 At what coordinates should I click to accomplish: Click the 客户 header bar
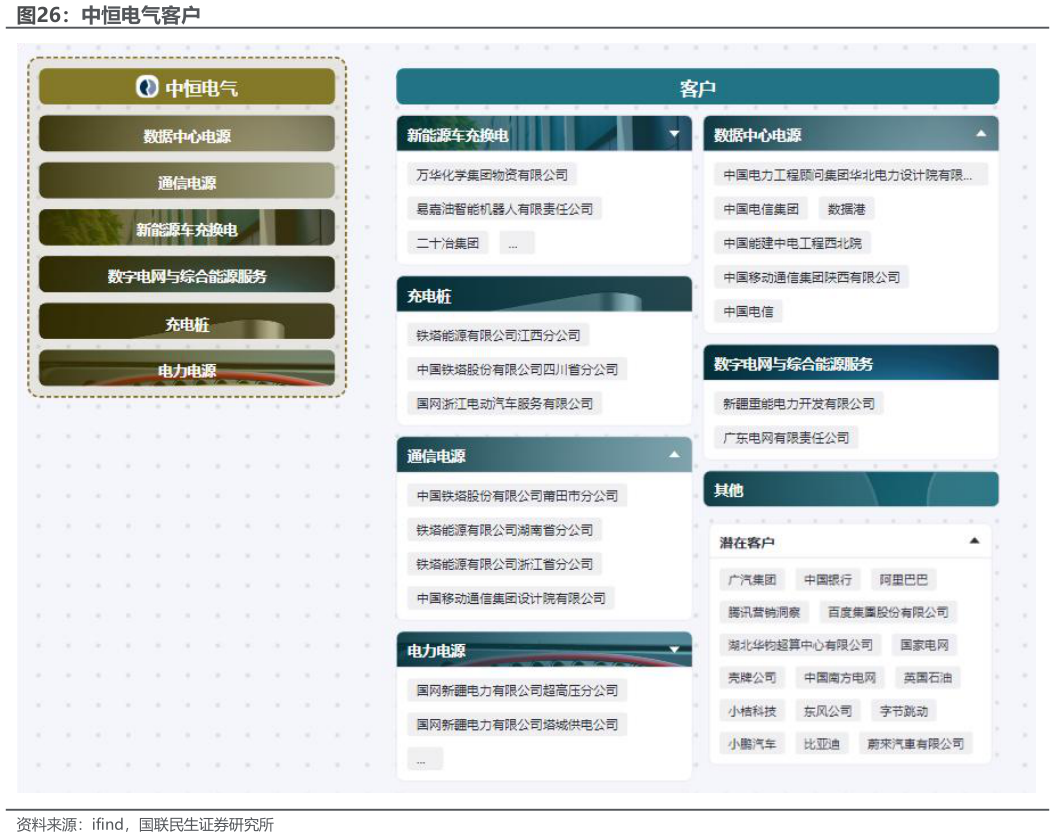click(x=697, y=87)
